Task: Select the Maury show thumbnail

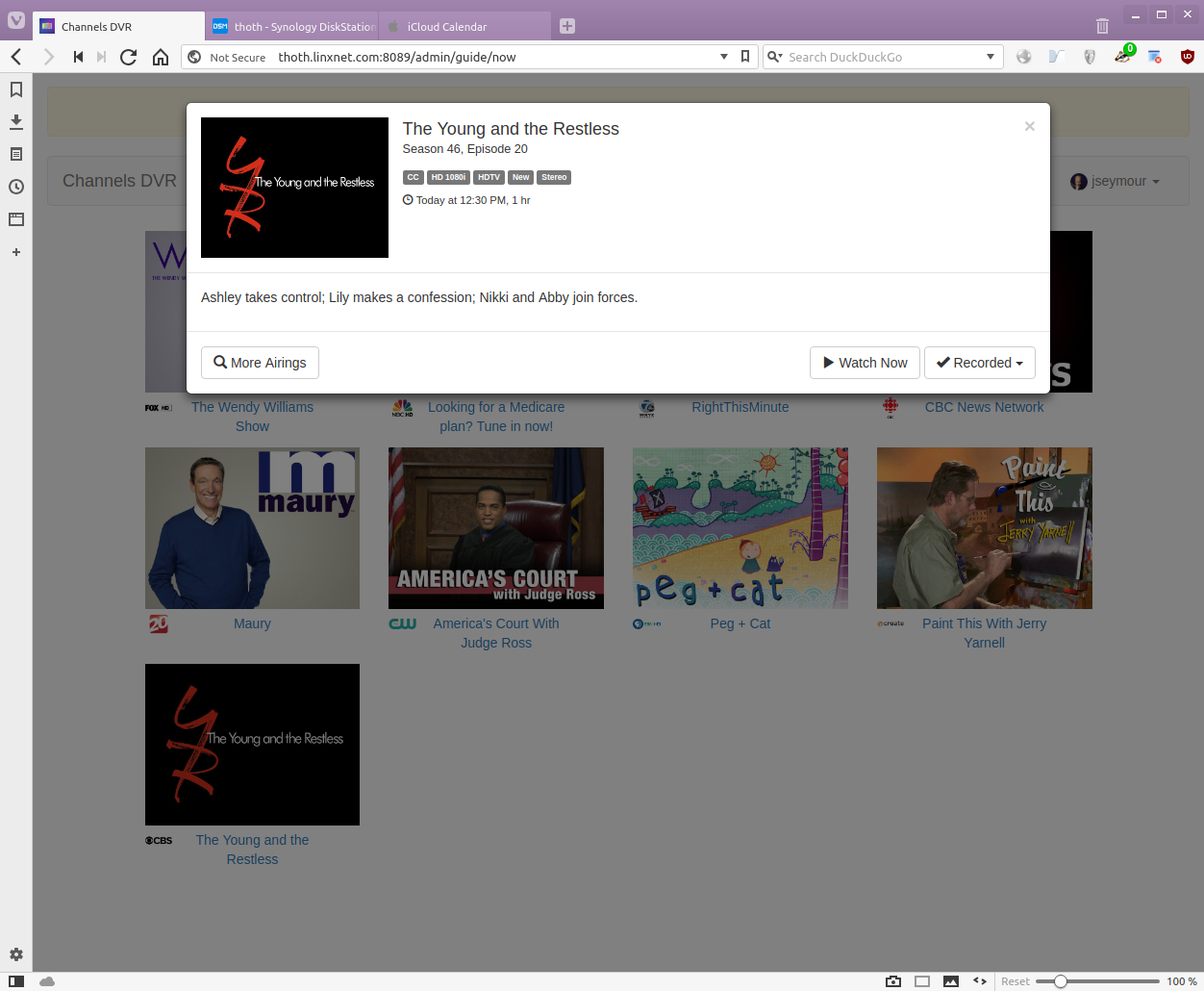Action: pyautogui.click(x=252, y=528)
